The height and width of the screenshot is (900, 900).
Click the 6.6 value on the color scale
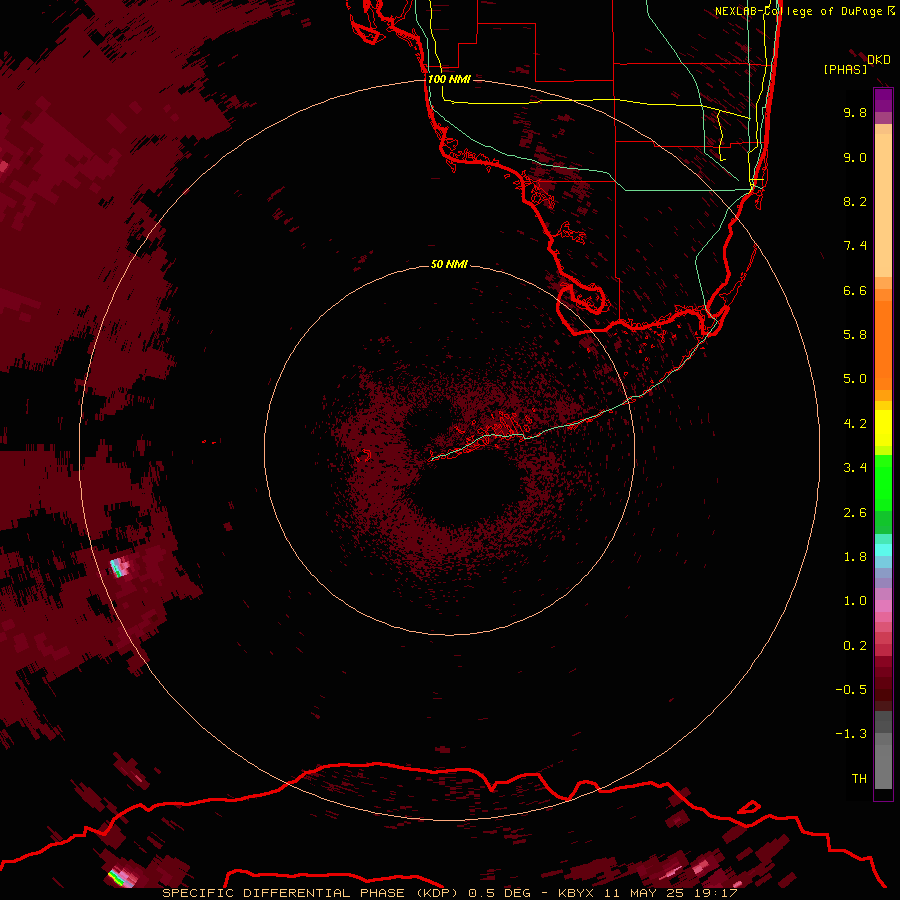(855, 290)
